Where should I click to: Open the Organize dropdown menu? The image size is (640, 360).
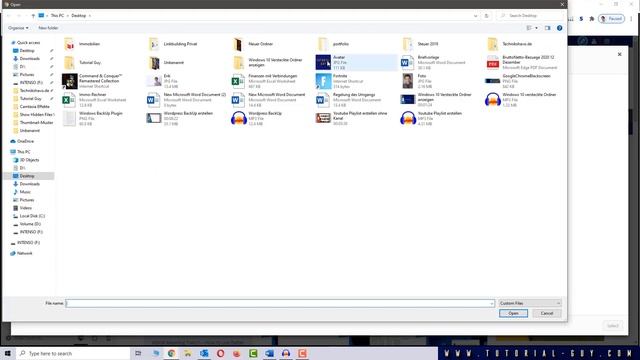tap(18, 28)
